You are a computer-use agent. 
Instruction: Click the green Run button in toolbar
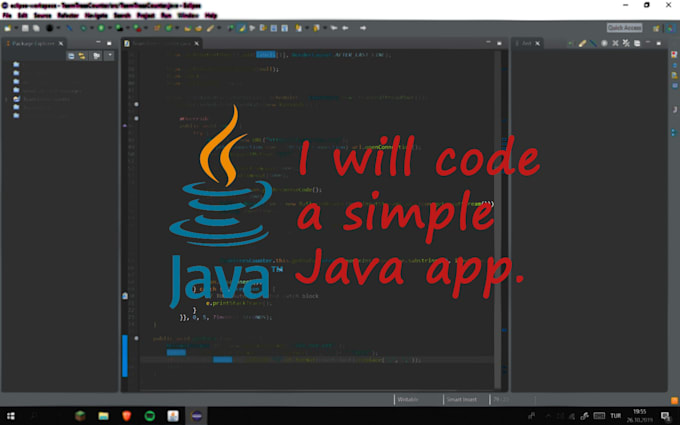pos(101,28)
